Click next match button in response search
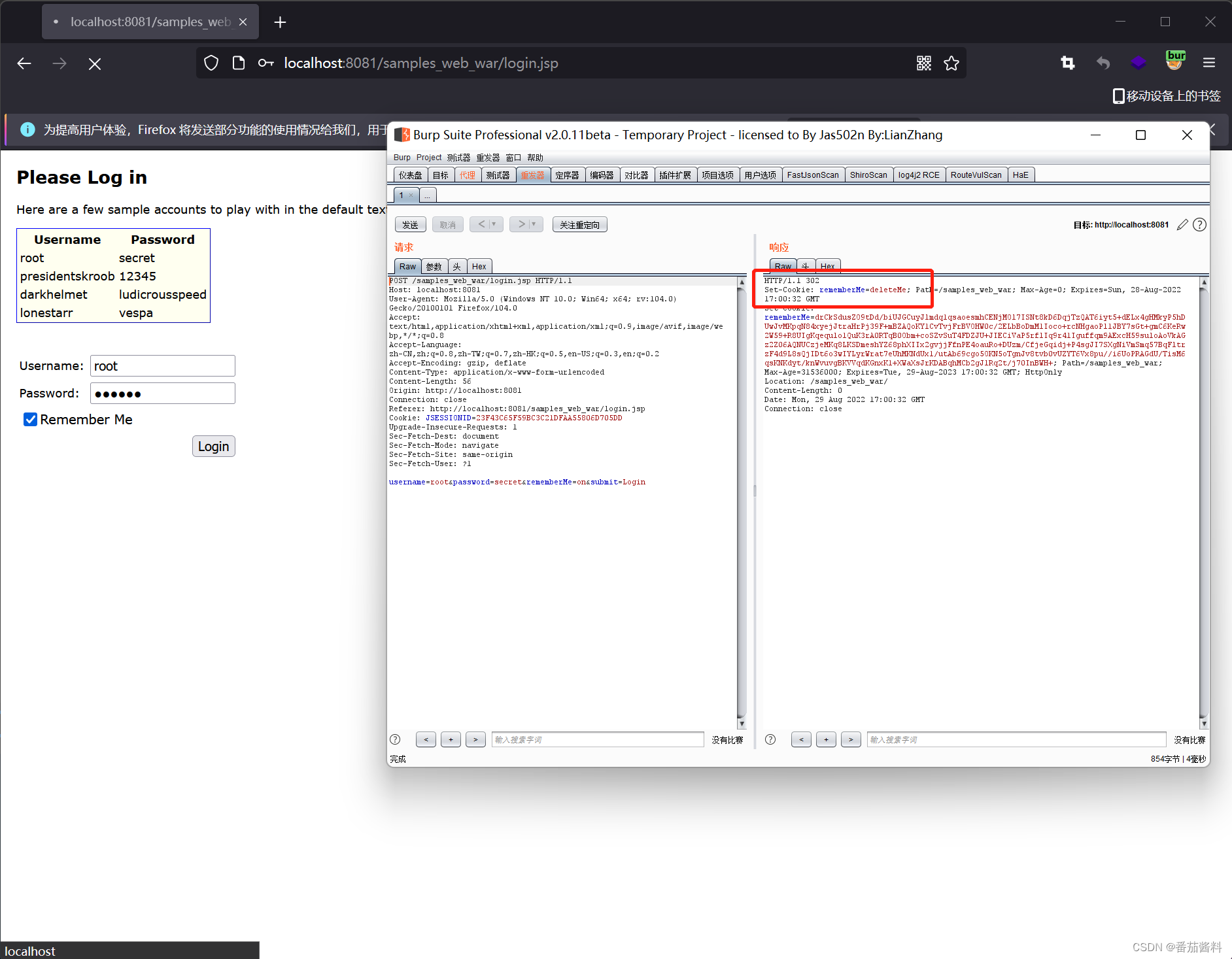The height and width of the screenshot is (959, 1232). coord(851,739)
